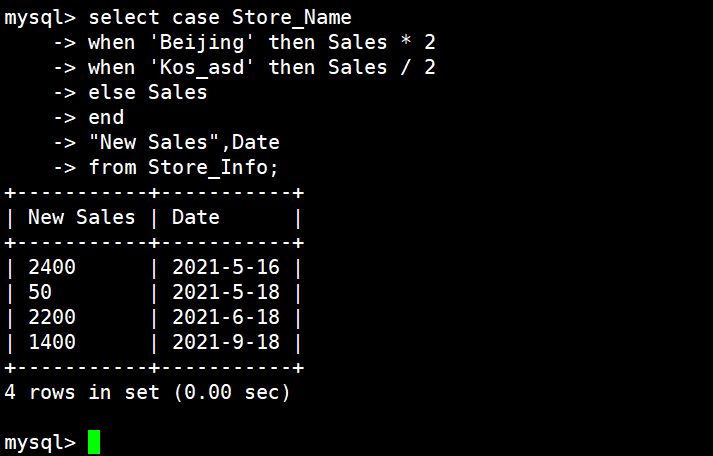Click the green cursor at the mysql prompt

pyautogui.click(x=94, y=442)
